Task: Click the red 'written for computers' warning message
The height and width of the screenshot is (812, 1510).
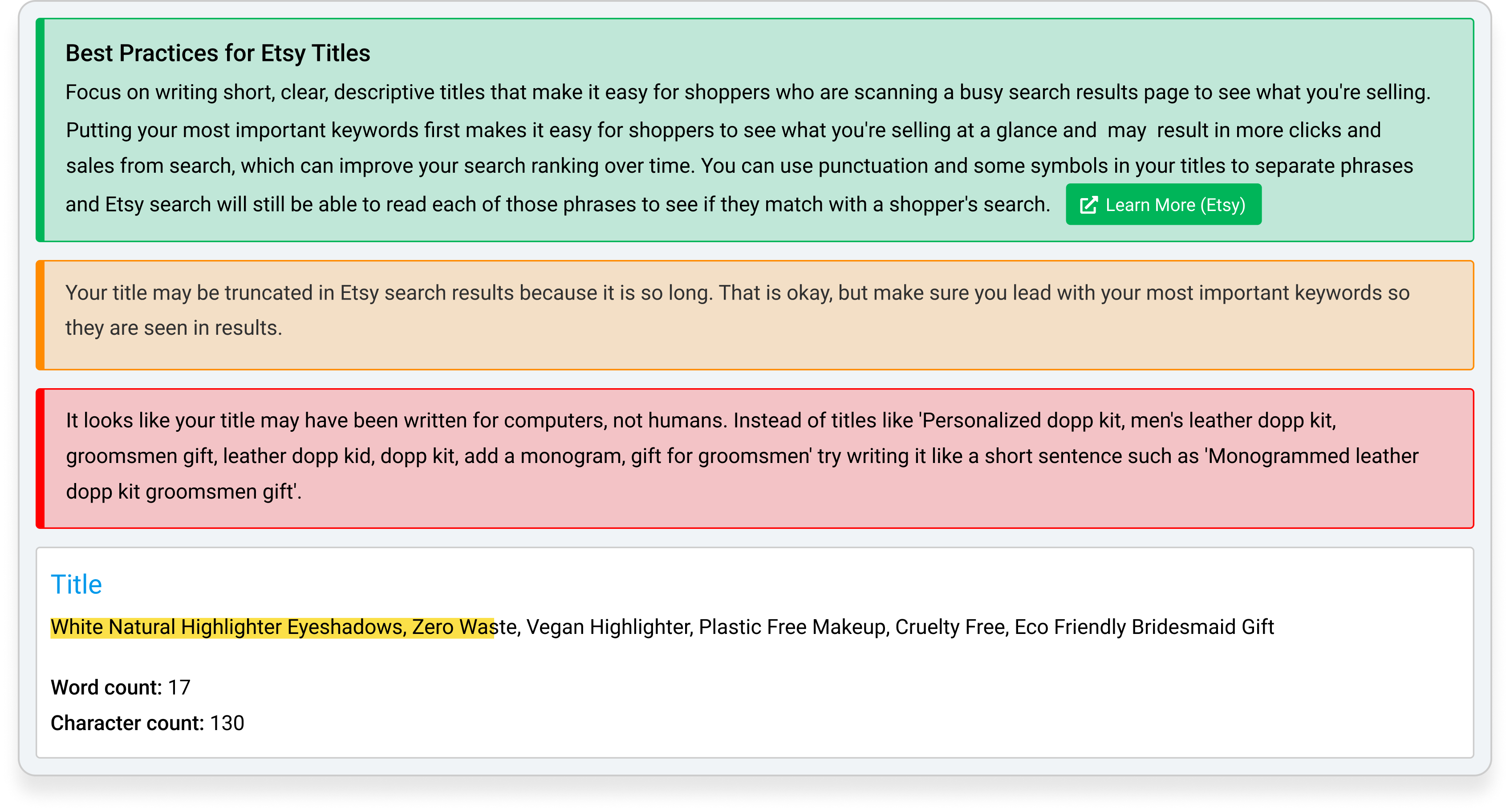Action: (x=755, y=459)
